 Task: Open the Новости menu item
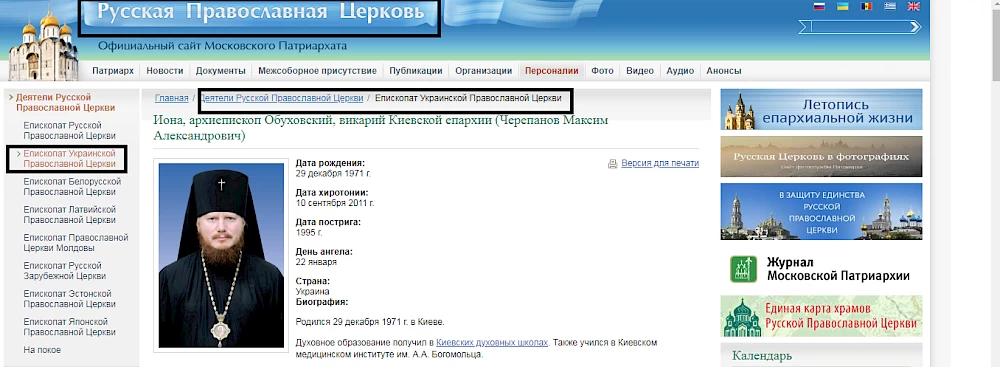[165, 71]
